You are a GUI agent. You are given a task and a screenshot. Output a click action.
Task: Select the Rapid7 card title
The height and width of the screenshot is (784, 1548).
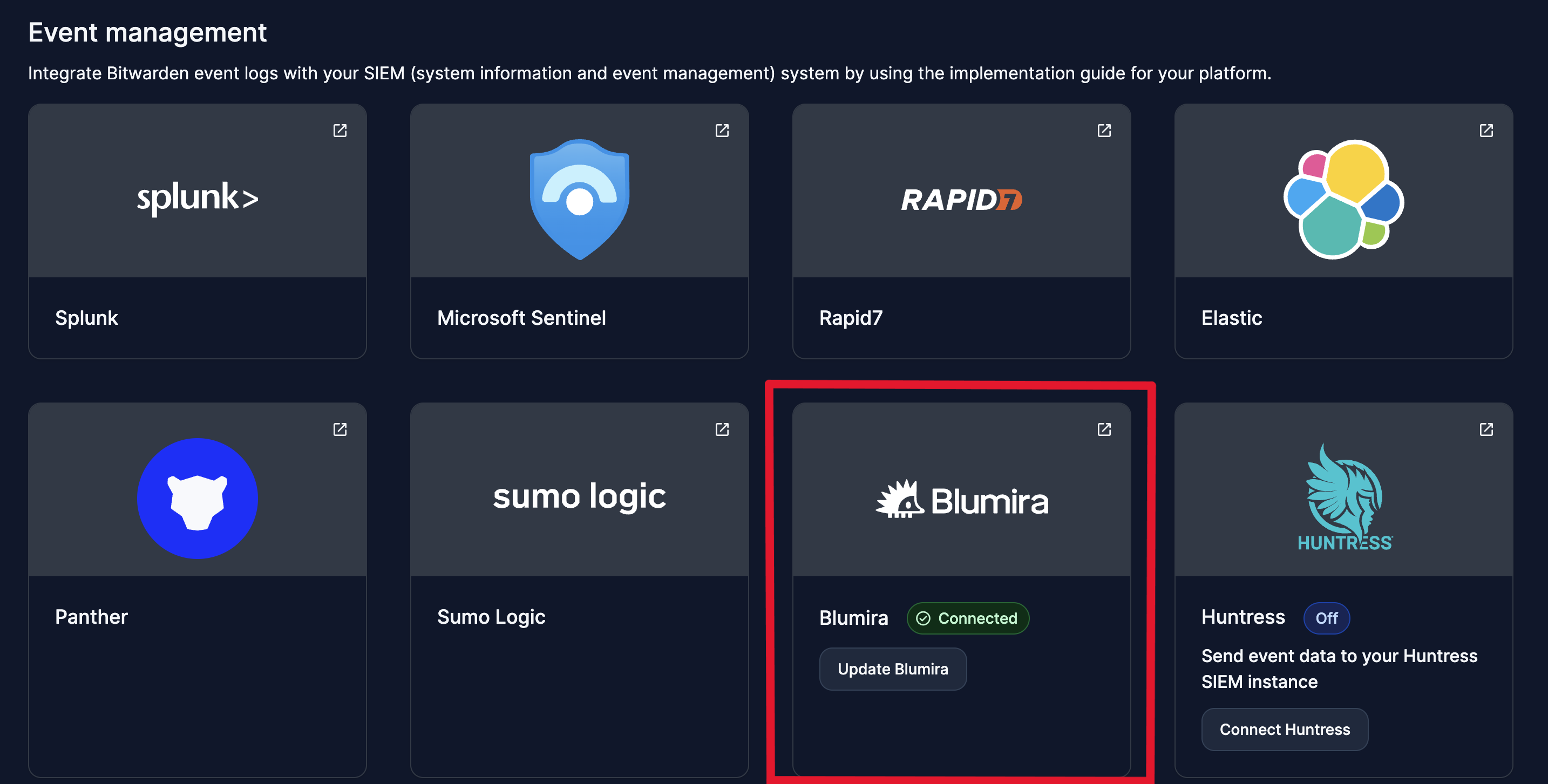pos(851,318)
